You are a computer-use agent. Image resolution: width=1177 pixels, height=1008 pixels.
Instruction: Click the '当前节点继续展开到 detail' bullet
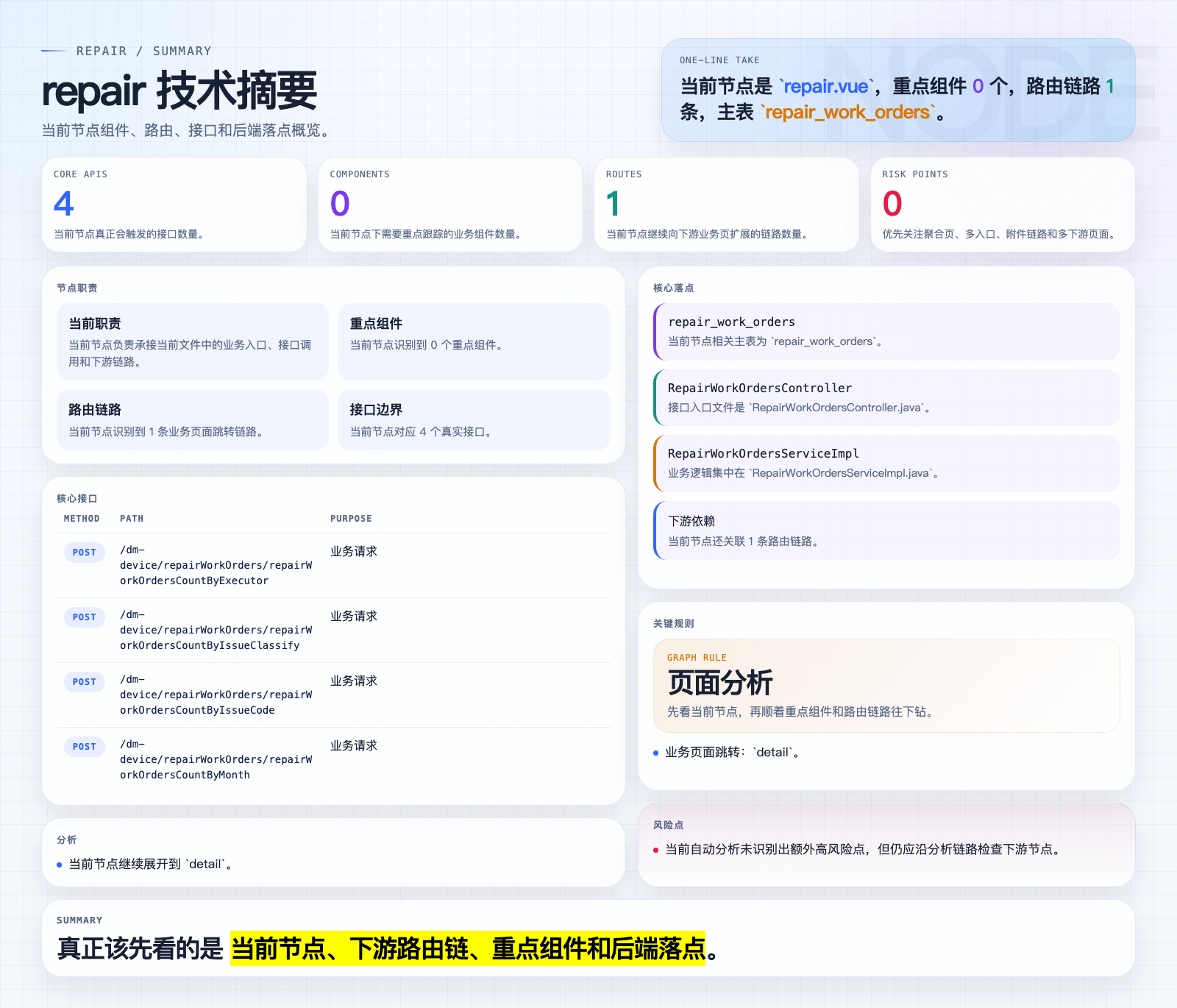(x=146, y=864)
